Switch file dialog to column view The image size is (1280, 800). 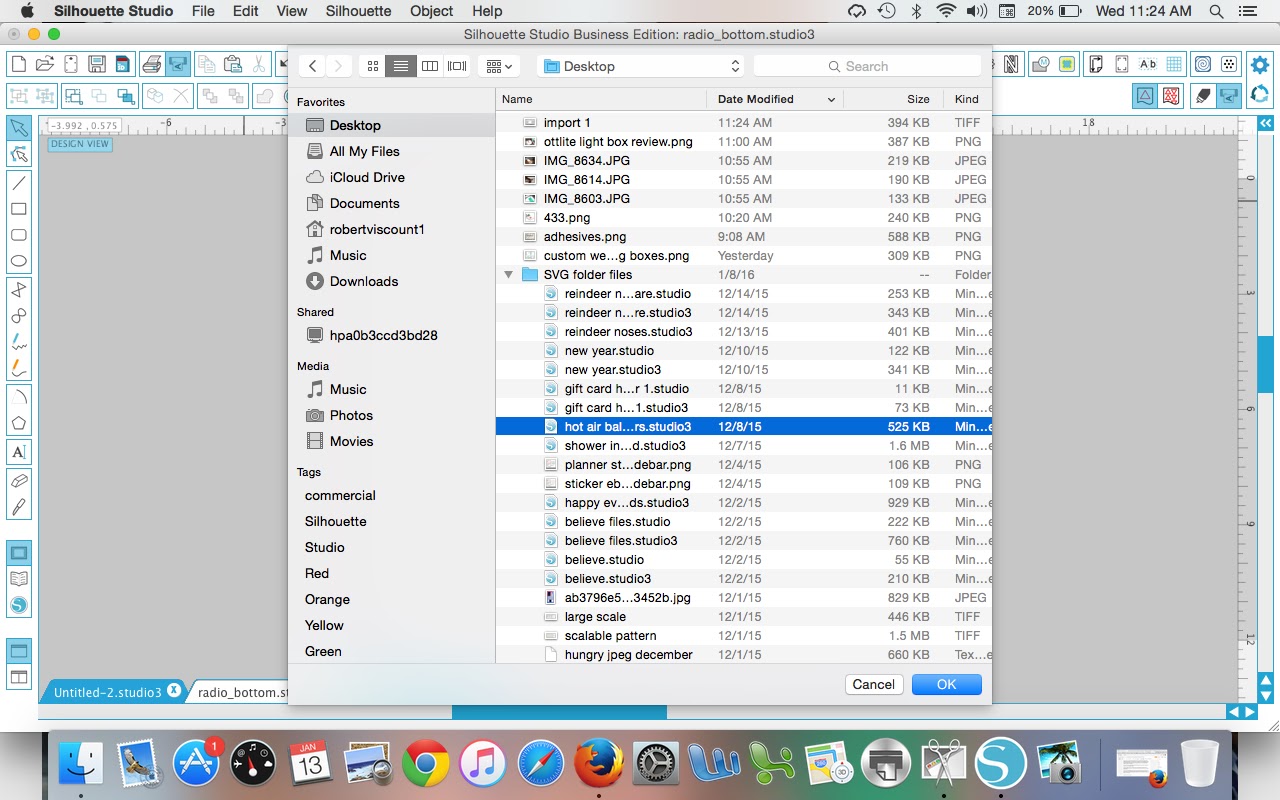point(430,66)
